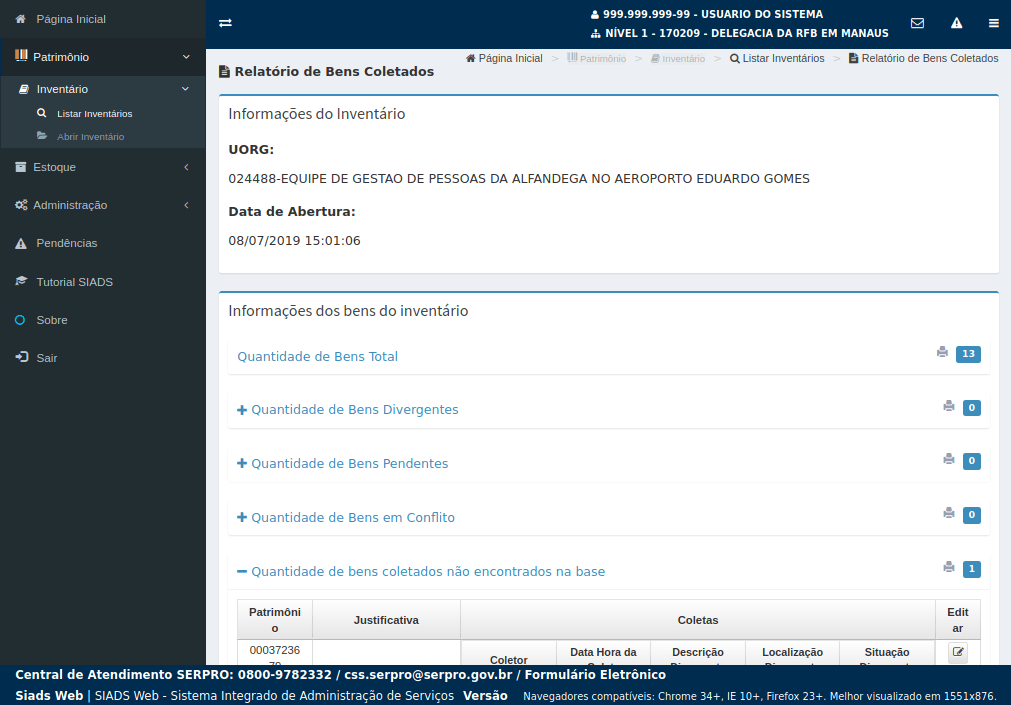Print the Bens em Conflito list
1011x705 pixels.
pos(948,513)
